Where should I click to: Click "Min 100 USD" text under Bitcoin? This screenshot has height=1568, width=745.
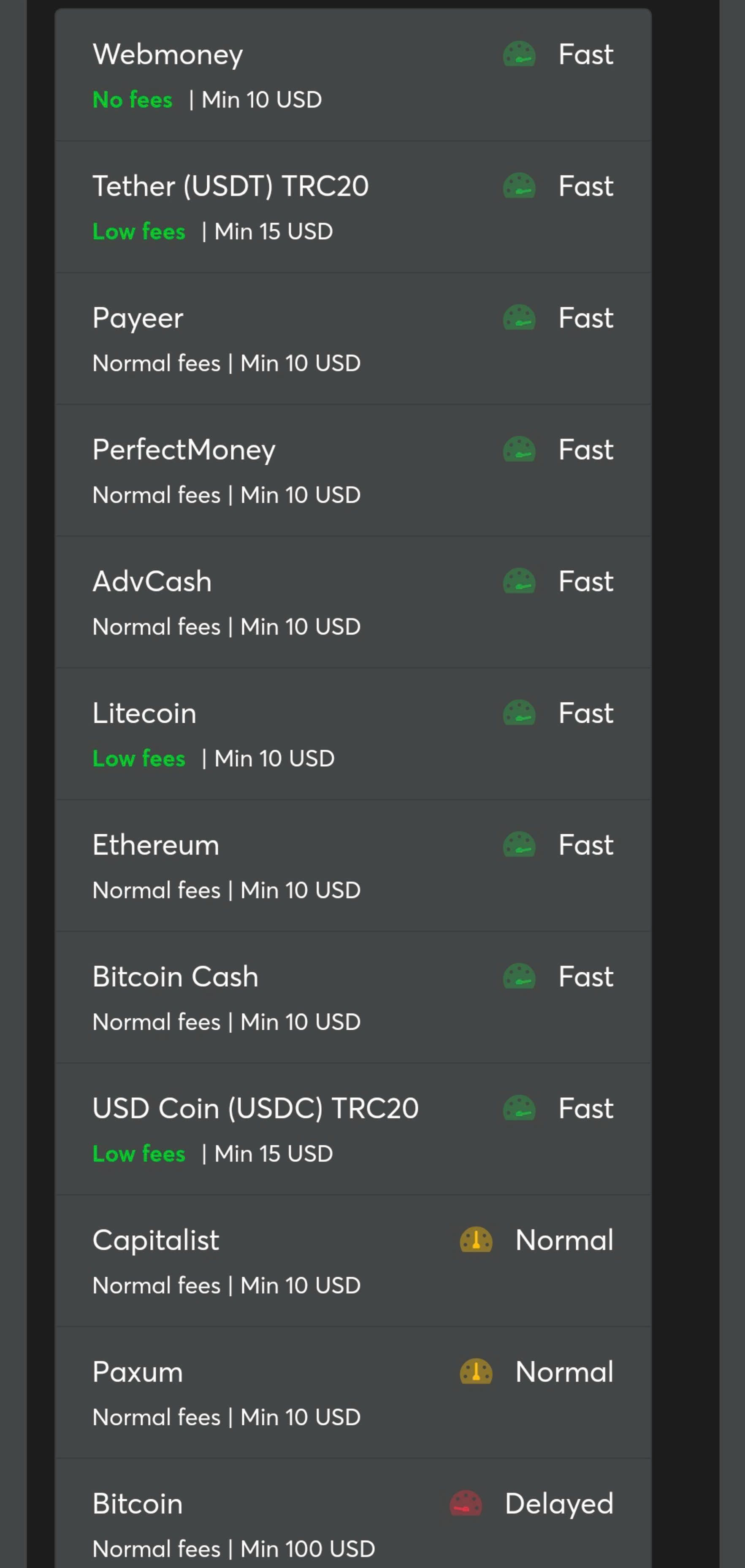coord(307,1549)
